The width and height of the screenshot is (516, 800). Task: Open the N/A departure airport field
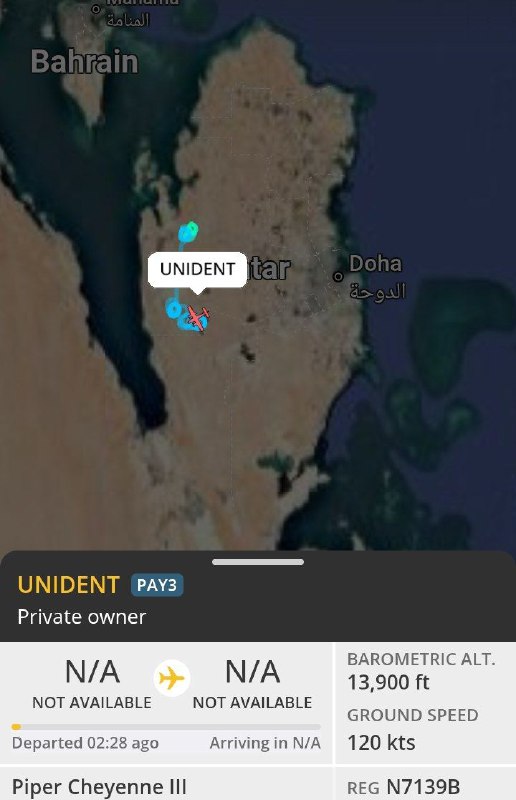click(92, 684)
